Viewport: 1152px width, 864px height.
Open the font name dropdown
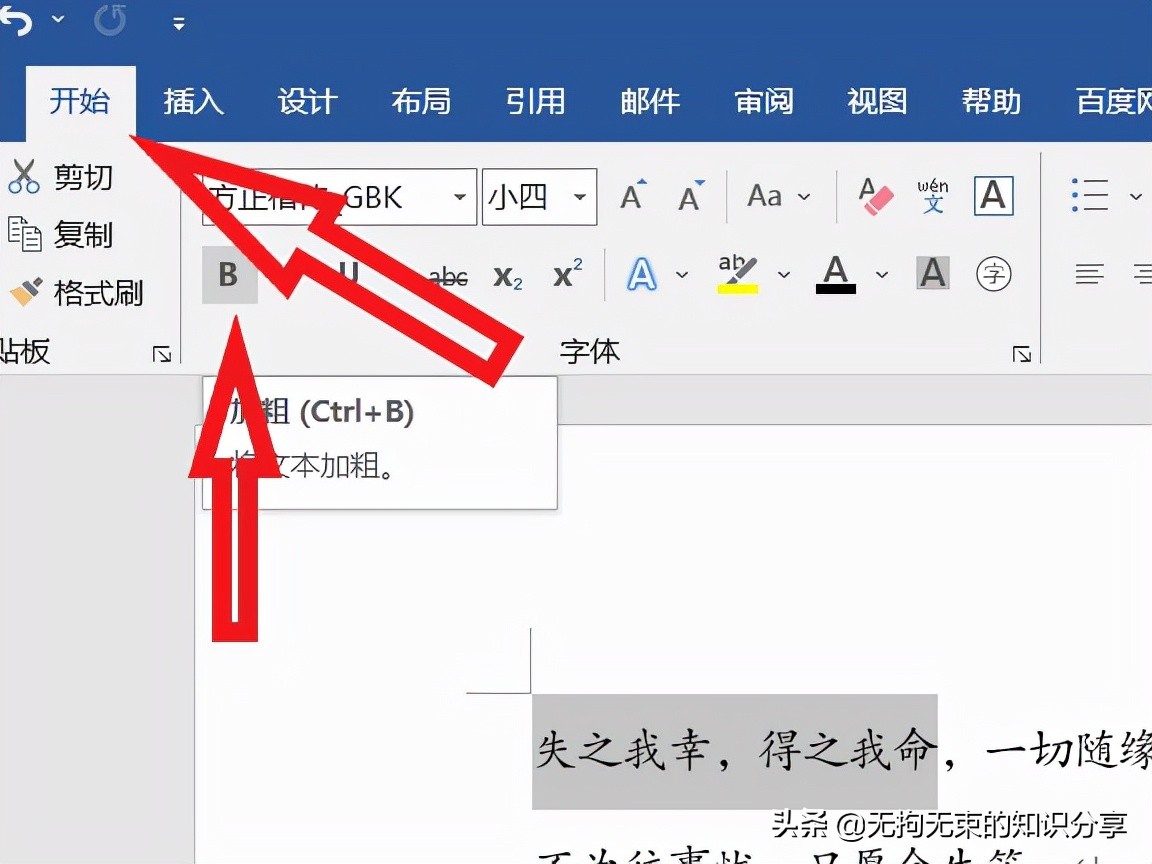(x=459, y=197)
